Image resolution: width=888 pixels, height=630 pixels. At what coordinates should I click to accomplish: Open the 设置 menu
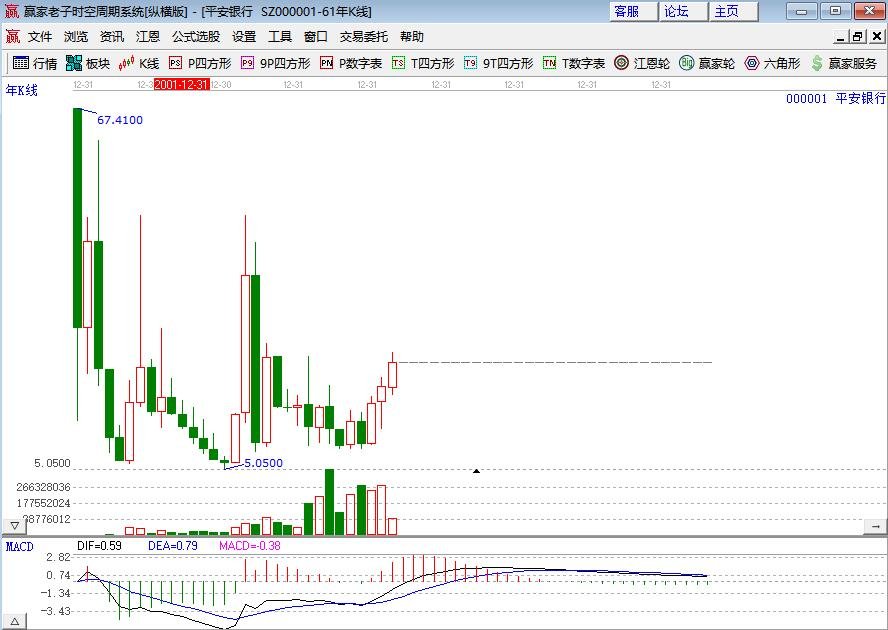[244, 37]
